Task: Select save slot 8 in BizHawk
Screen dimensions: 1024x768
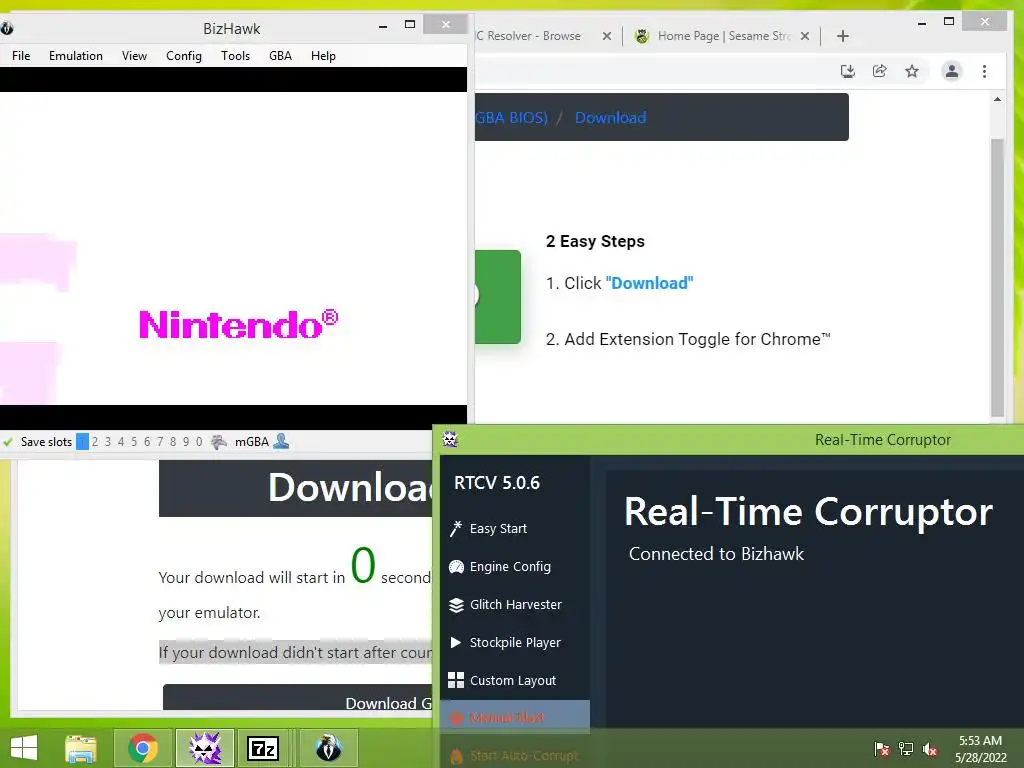Action: 173,441
